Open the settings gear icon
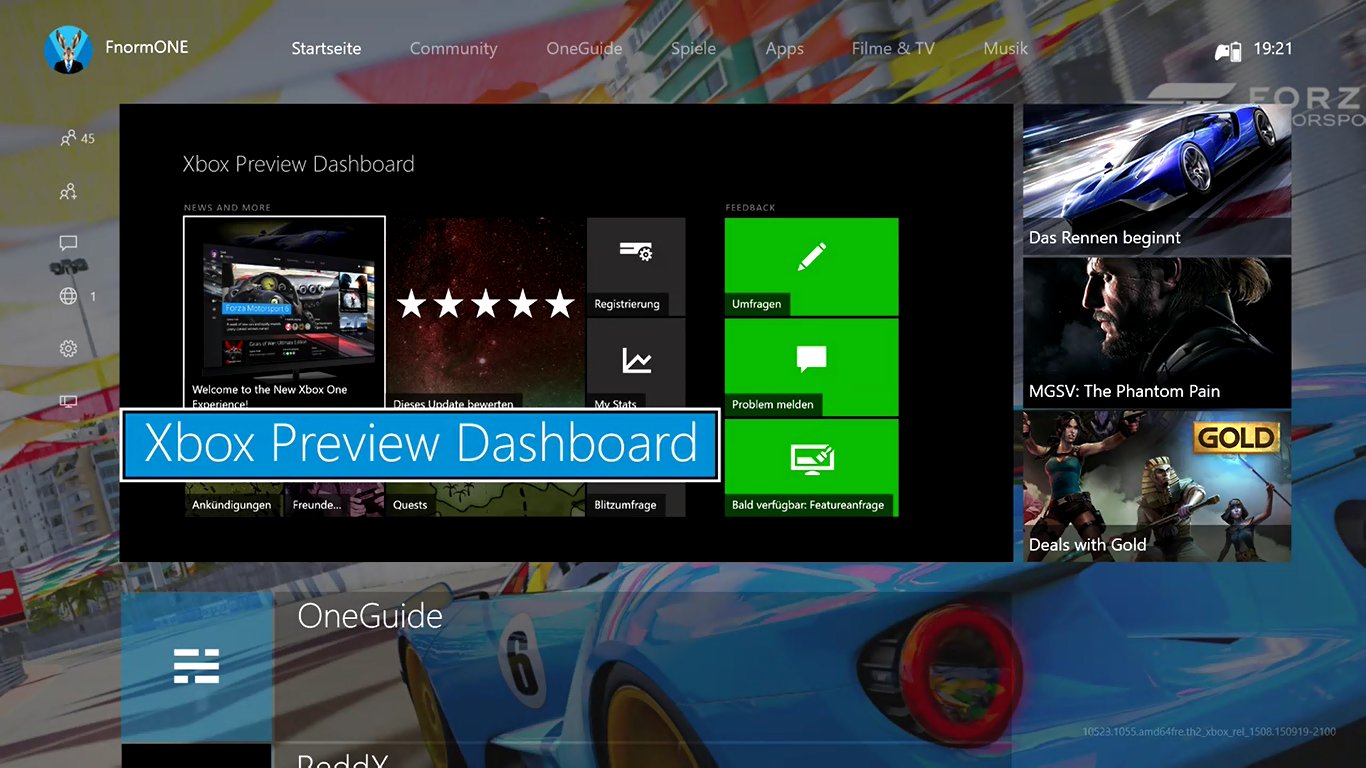Viewport: 1366px width, 768px height. (x=68, y=348)
